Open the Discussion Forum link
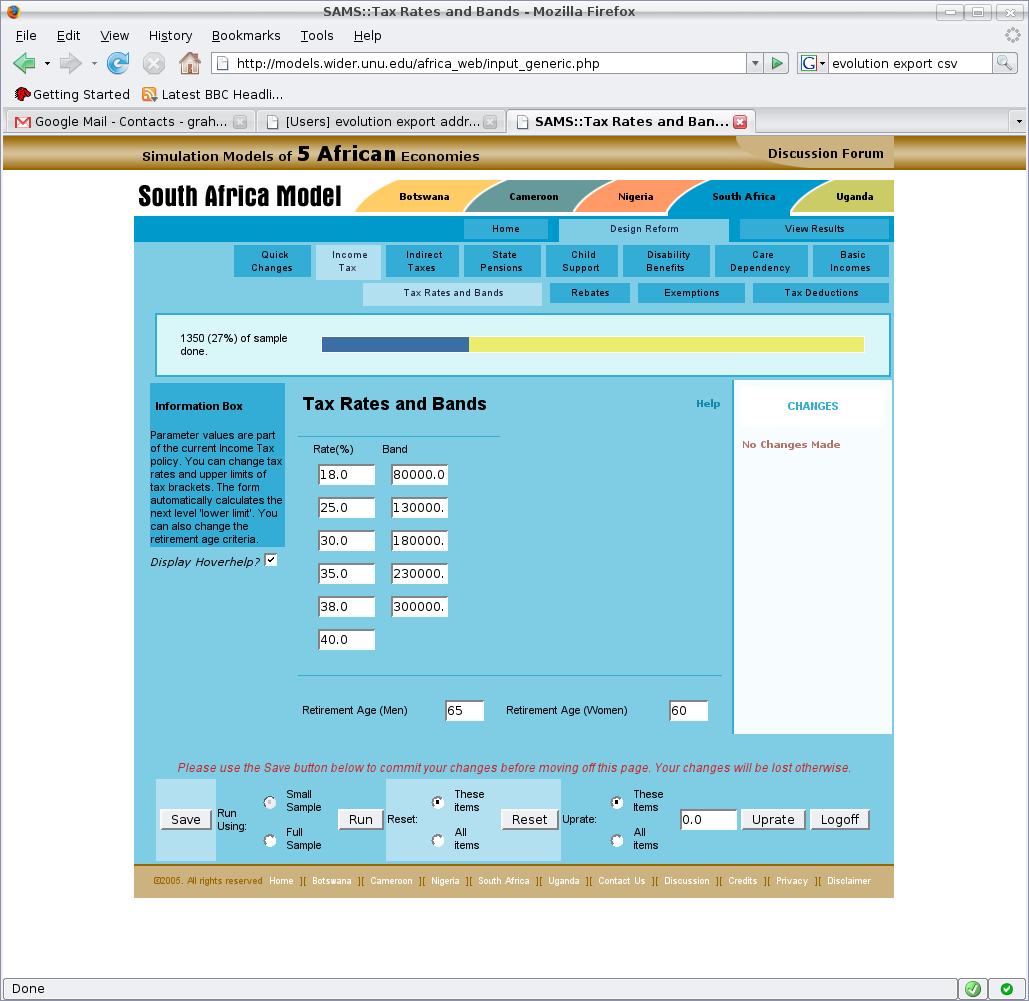Viewport: 1029px width, 1001px height. (826, 153)
